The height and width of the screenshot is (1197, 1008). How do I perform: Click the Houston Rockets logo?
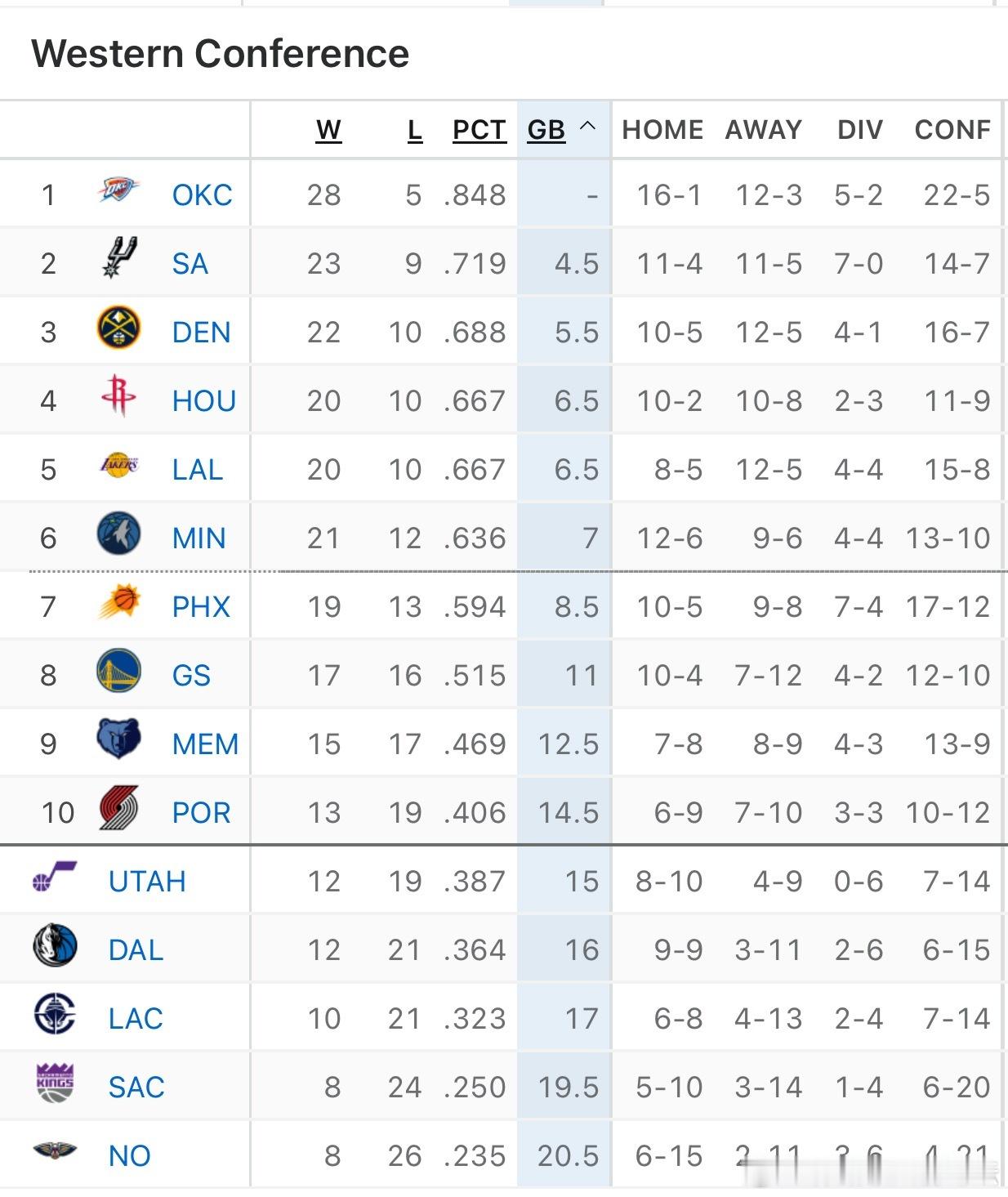[118, 396]
